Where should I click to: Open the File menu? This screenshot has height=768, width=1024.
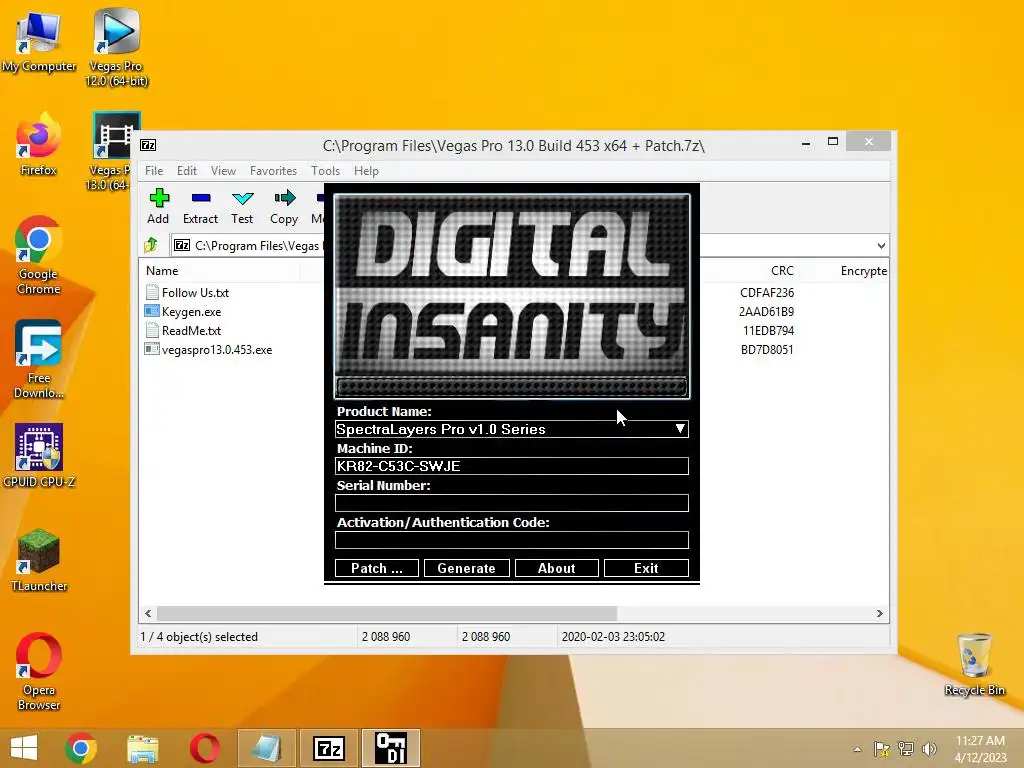click(154, 170)
